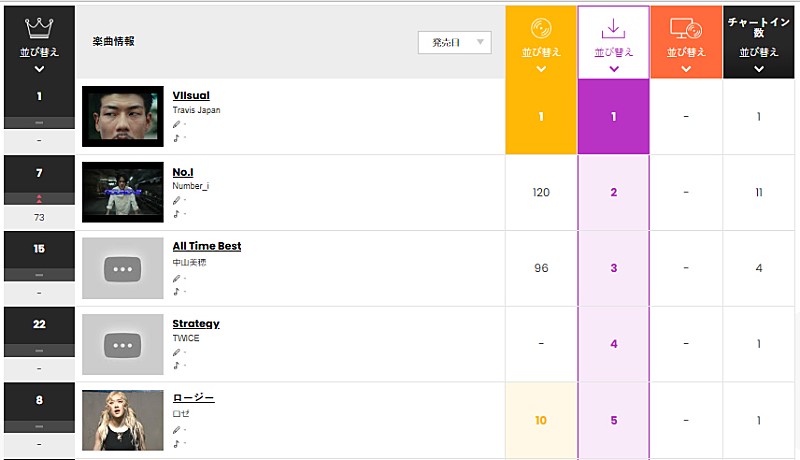Click the ロージー blonde singer thumbnail

tap(122, 420)
